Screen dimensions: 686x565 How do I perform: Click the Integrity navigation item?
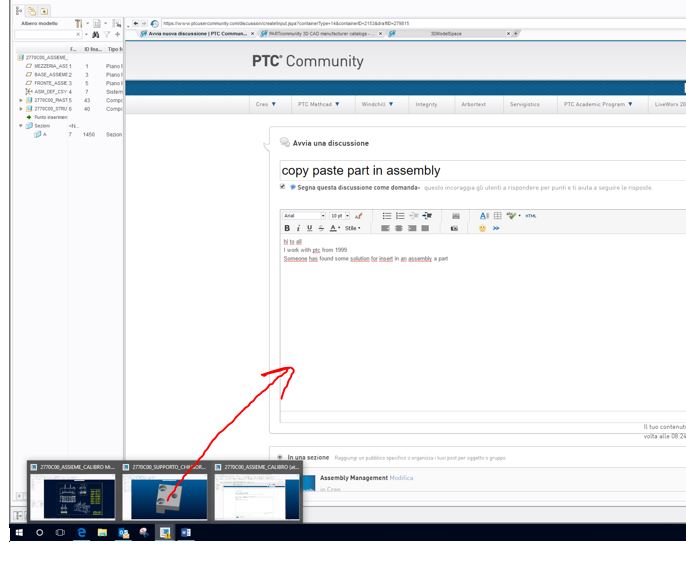pyautogui.click(x=426, y=104)
